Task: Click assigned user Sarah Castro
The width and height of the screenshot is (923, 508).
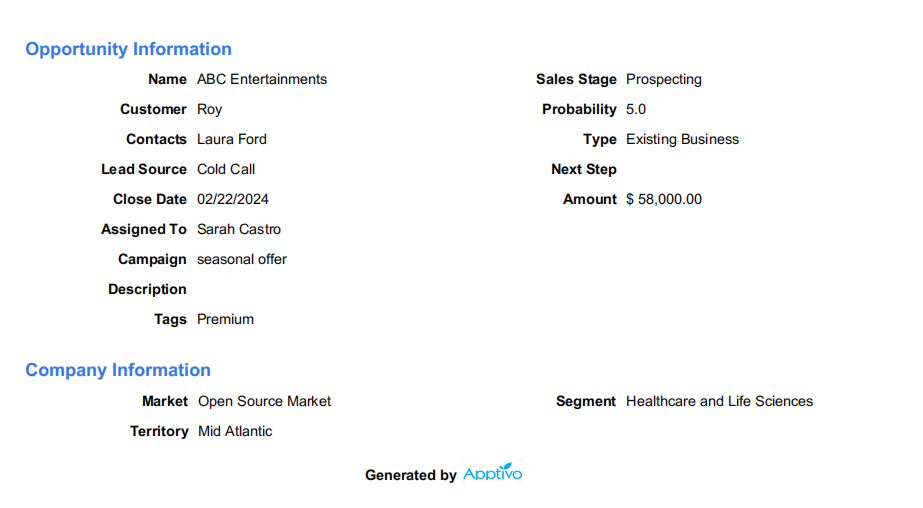Action: pos(239,230)
